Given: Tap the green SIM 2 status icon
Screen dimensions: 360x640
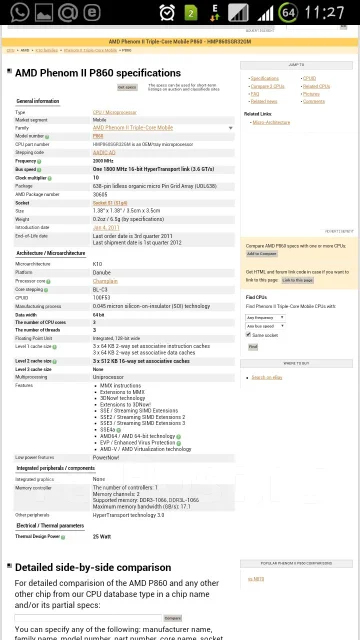Looking at the screenshot, I should point(191,13).
